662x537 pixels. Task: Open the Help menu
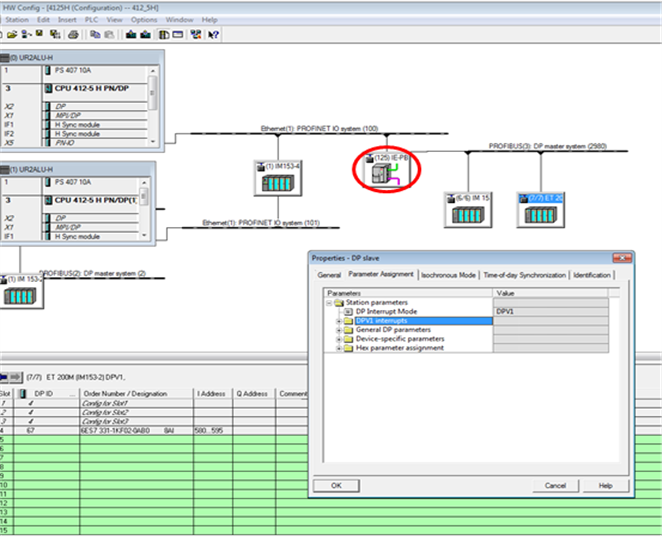pyautogui.click(x=209, y=19)
